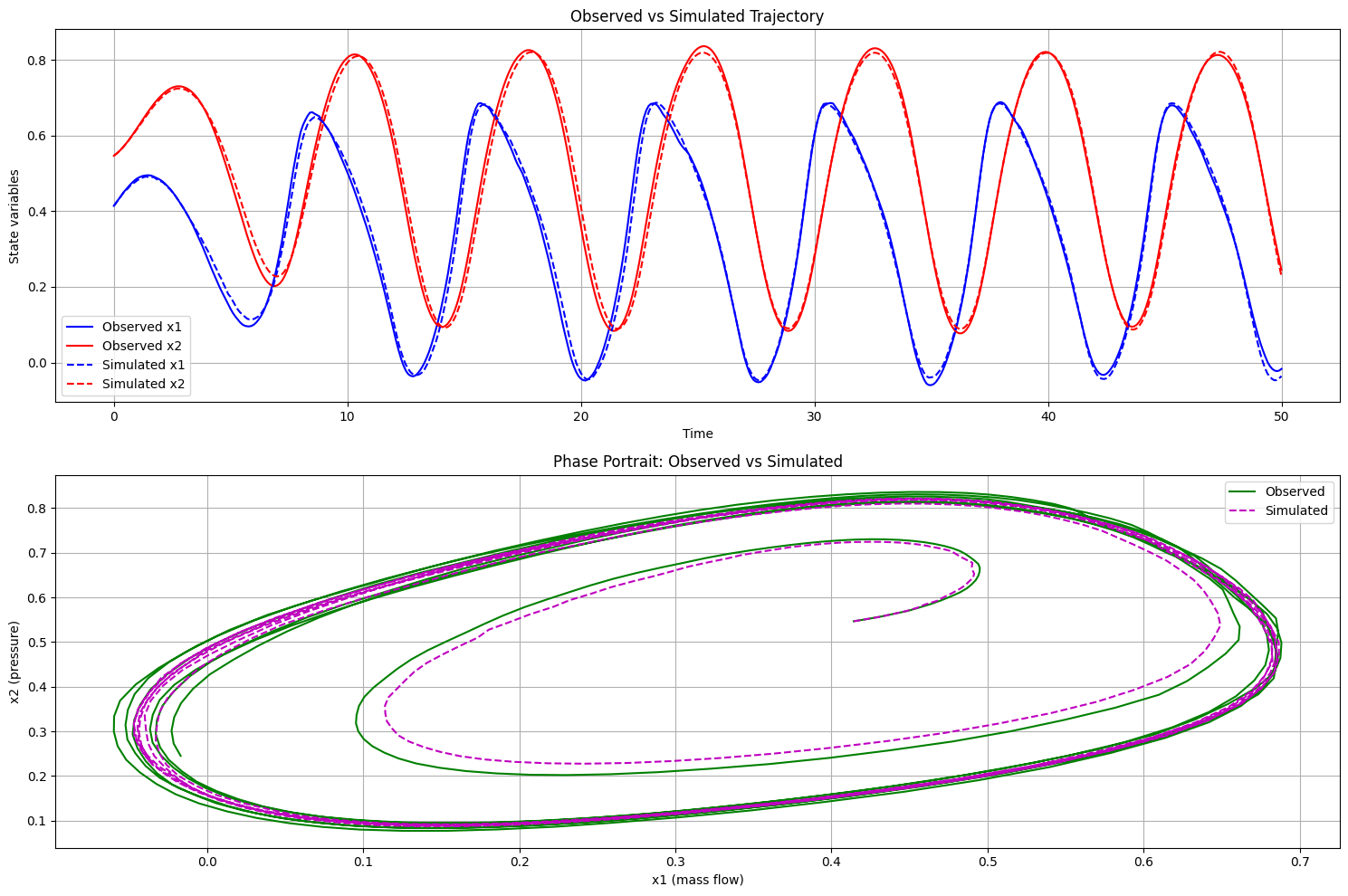Viewport: 1348px width, 896px height.
Task: Click green 'Observed' legend entry in phase portrait
Action: pyautogui.click(x=1295, y=491)
